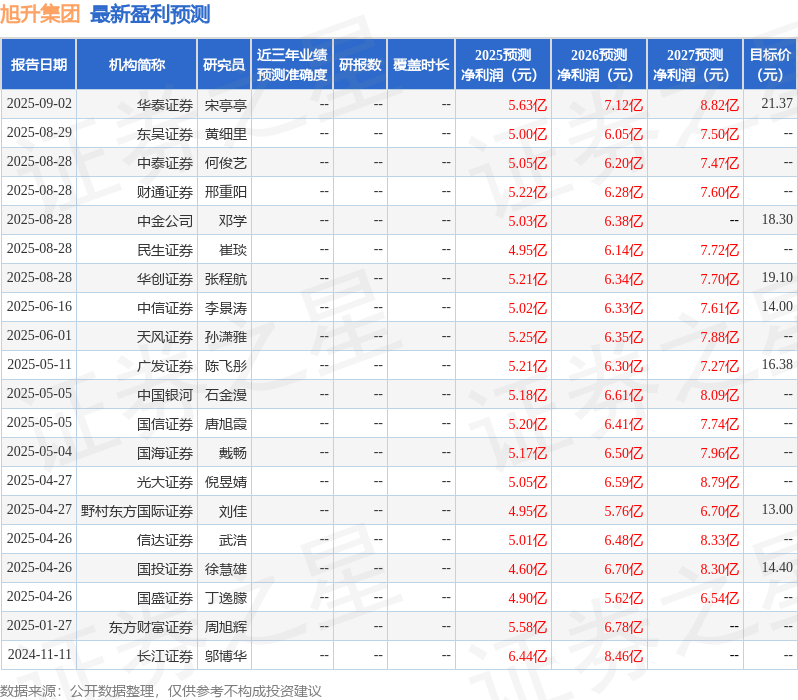Image resolution: width=798 pixels, height=700 pixels.
Task: Click the date 2025-05-04
Action: pyautogui.click(x=39, y=452)
